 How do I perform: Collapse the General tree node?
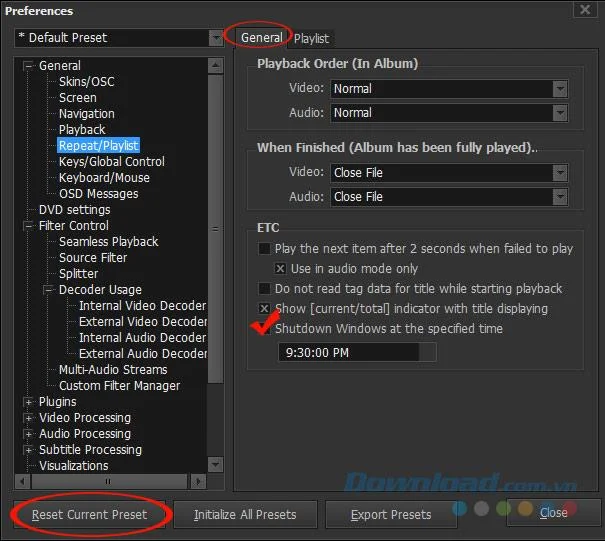click(x=28, y=66)
